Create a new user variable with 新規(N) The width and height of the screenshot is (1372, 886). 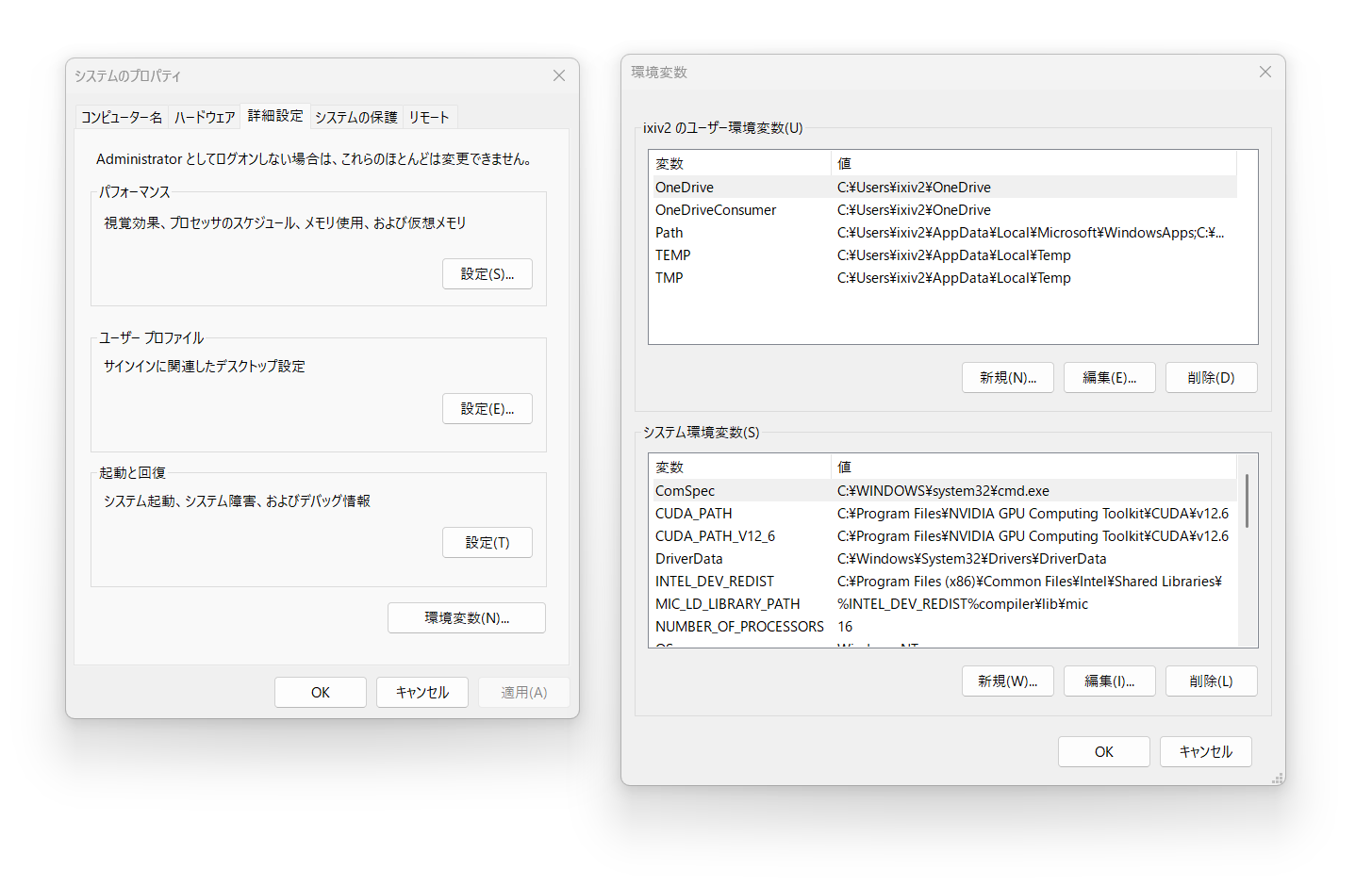pos(1007,377)
